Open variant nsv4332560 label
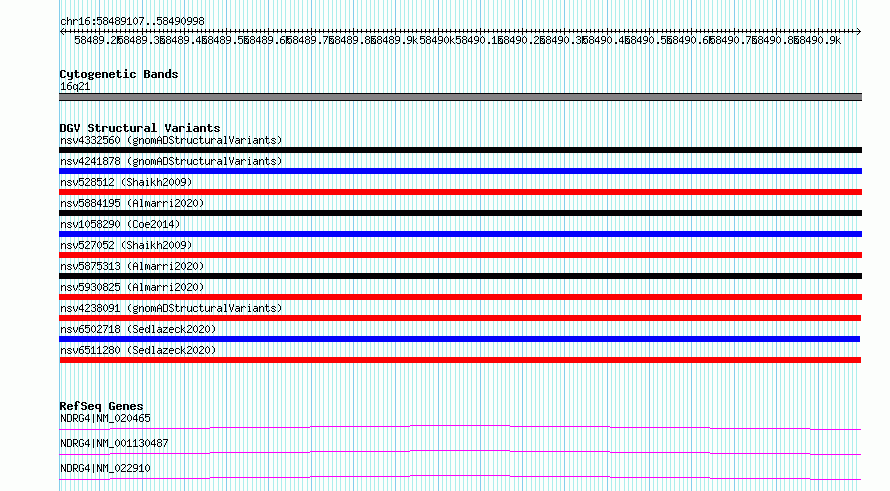890x491 pixels. 171,140
